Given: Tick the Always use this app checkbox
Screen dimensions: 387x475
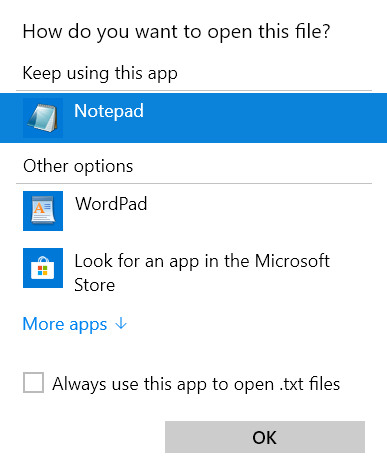Looking at the screenshot, I should click(x=33, y=383).
